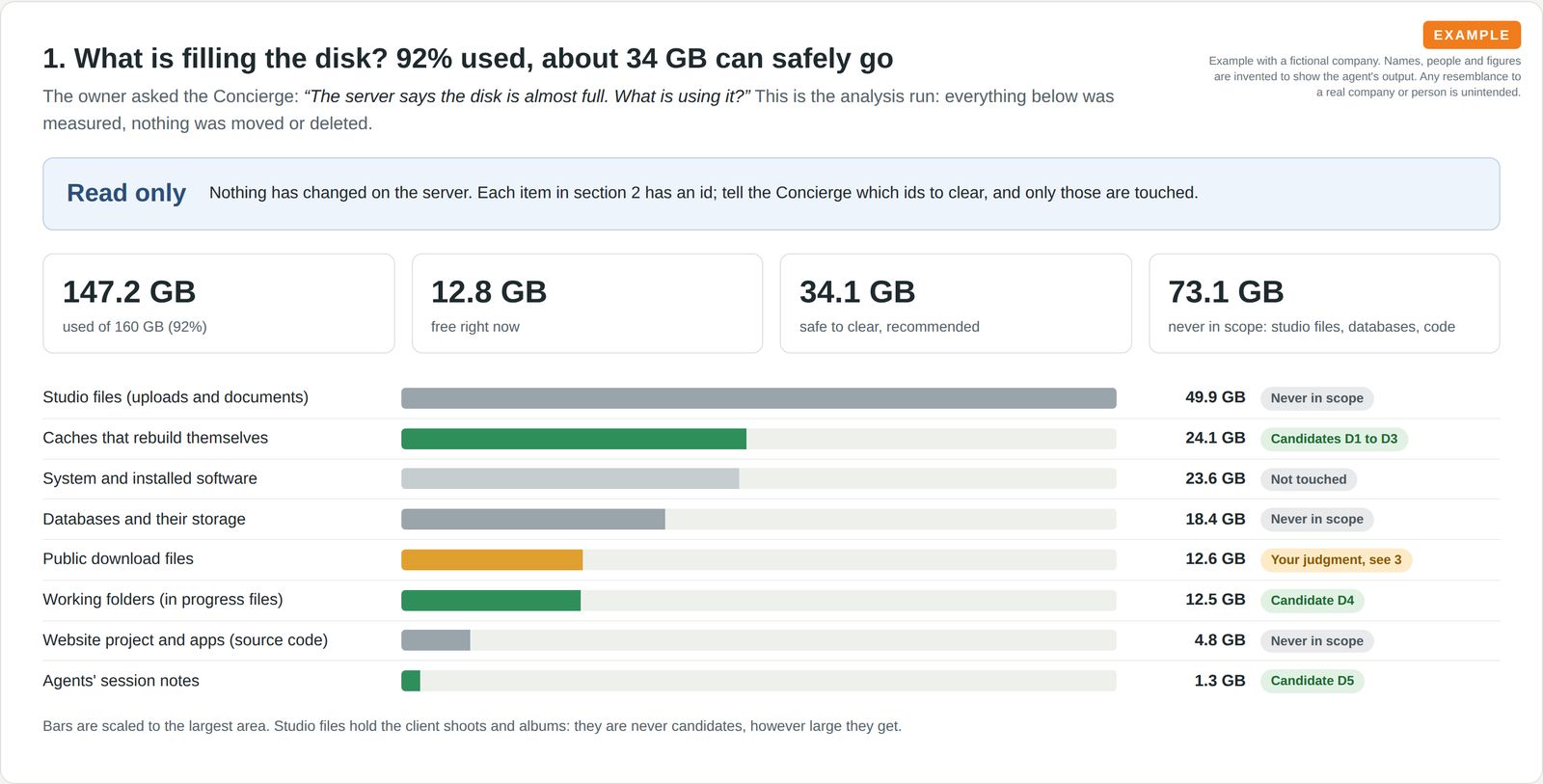Click Never in scope tag for Website project
The image size is (1543, 784).
(x=1316, y=640)
